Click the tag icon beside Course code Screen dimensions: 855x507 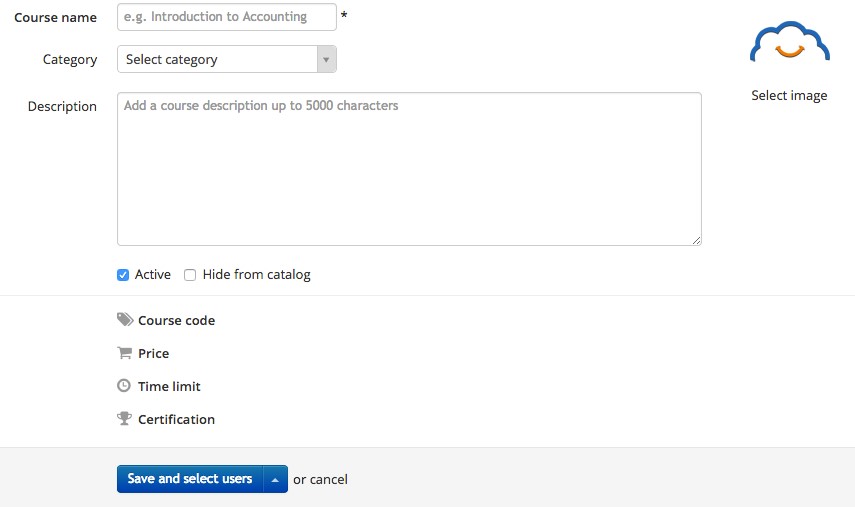coord(125,320)
